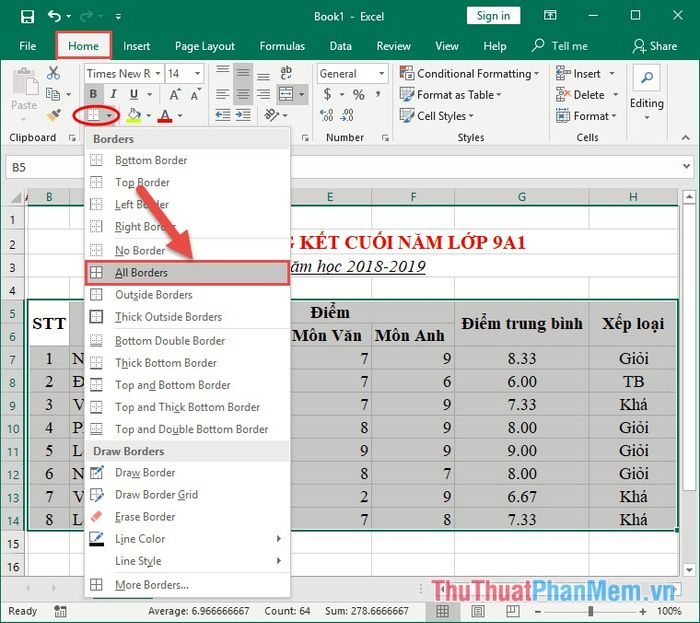Click the Sign in button

(x=493, y=16)
